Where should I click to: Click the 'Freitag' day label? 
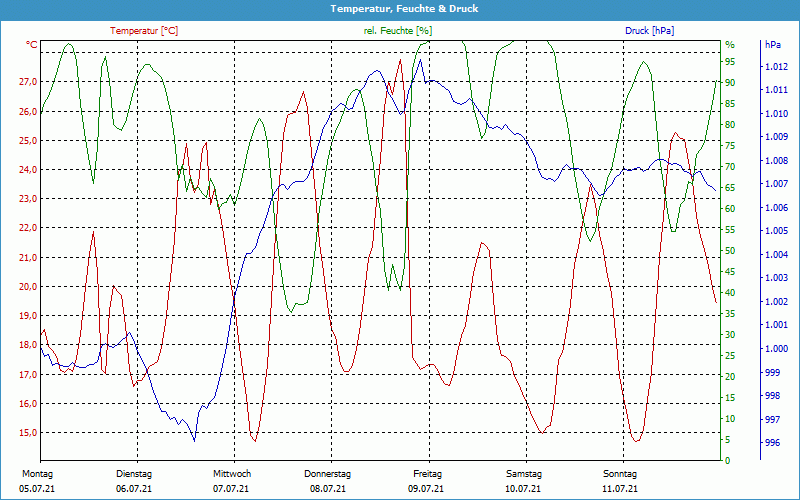(x=428, y=474)
